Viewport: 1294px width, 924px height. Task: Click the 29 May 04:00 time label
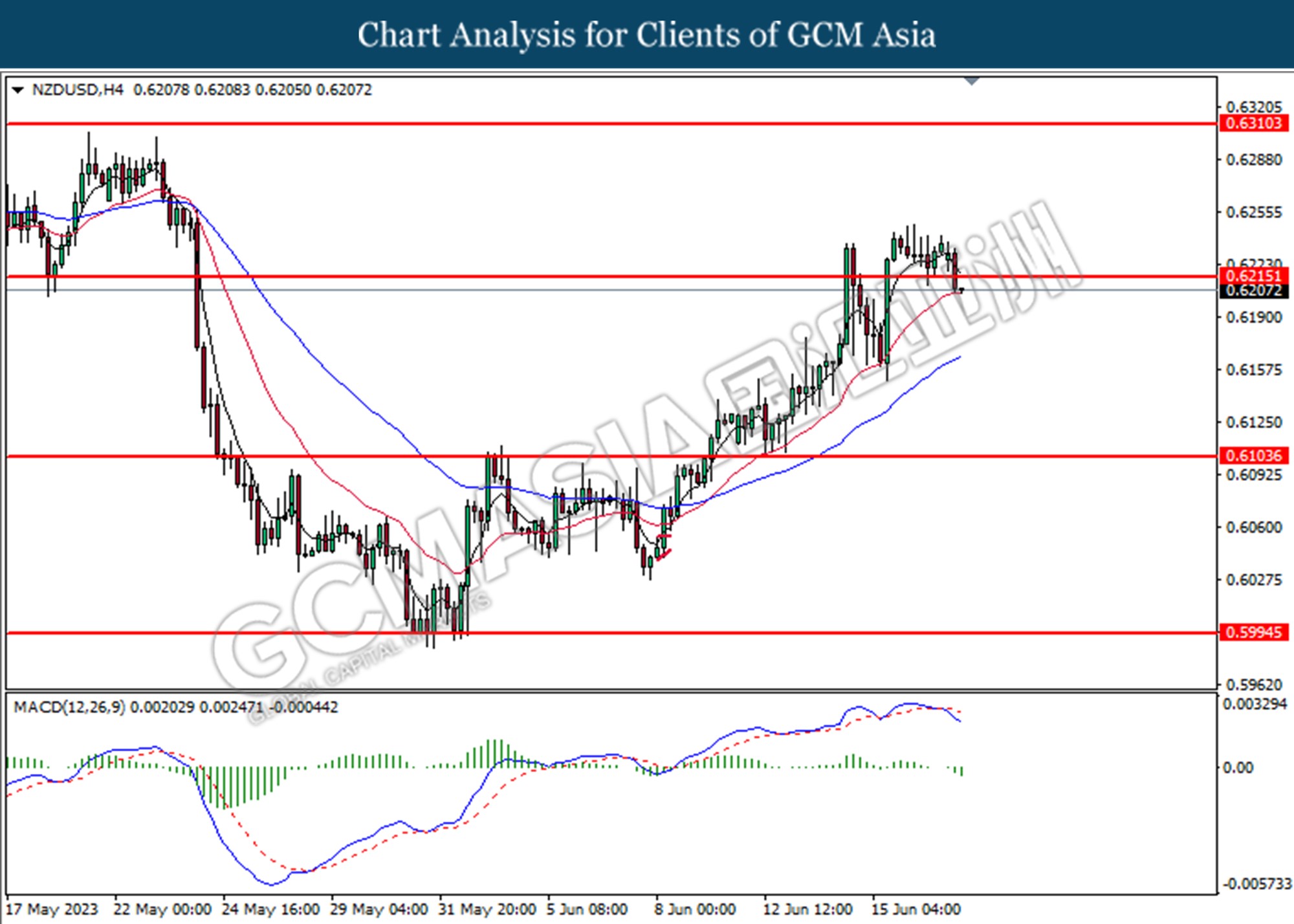(378, 909)
